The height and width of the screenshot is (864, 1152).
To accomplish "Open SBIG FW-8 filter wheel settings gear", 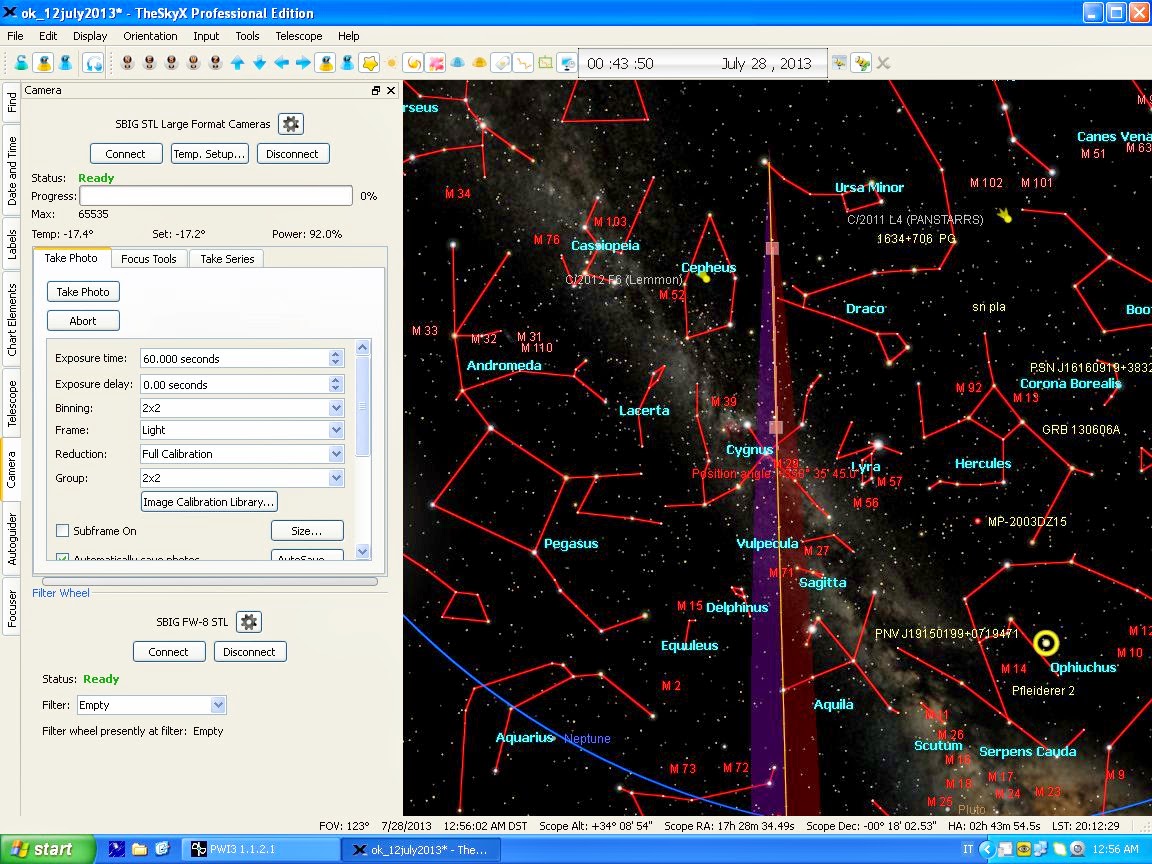I will coord(249,622).
